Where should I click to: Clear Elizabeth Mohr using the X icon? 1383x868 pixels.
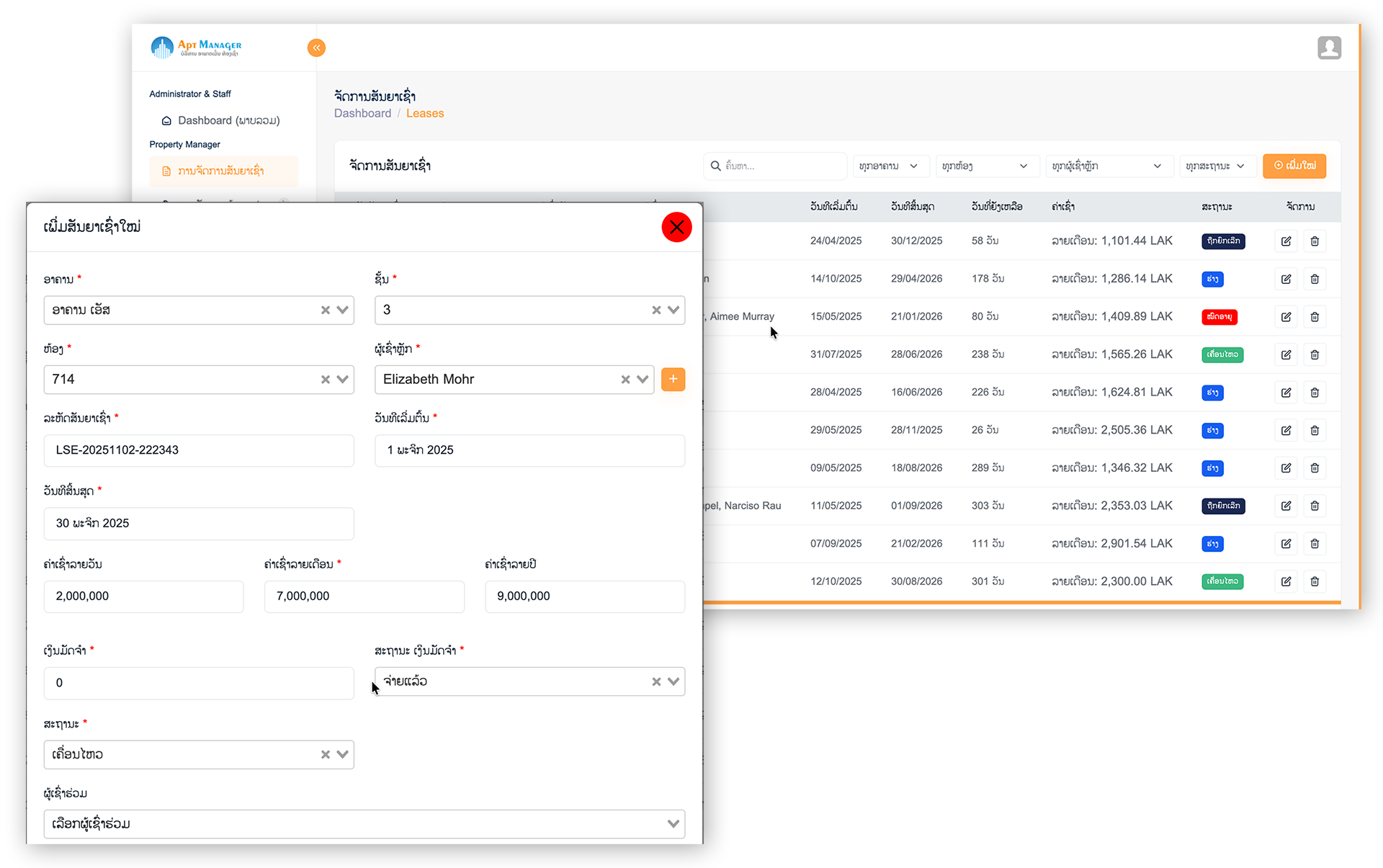click(x=625, y=379)
